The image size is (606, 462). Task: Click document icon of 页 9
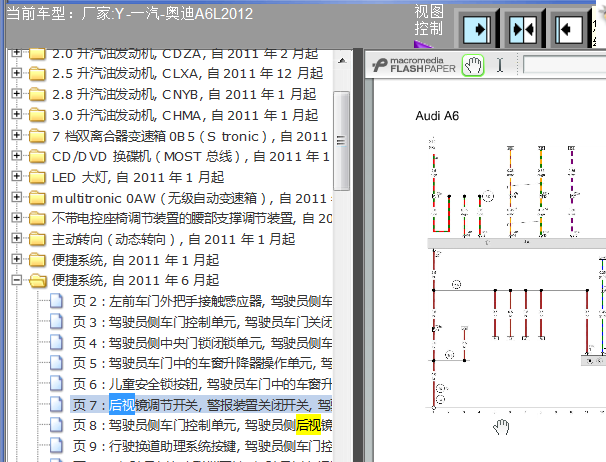click(56, 446)
